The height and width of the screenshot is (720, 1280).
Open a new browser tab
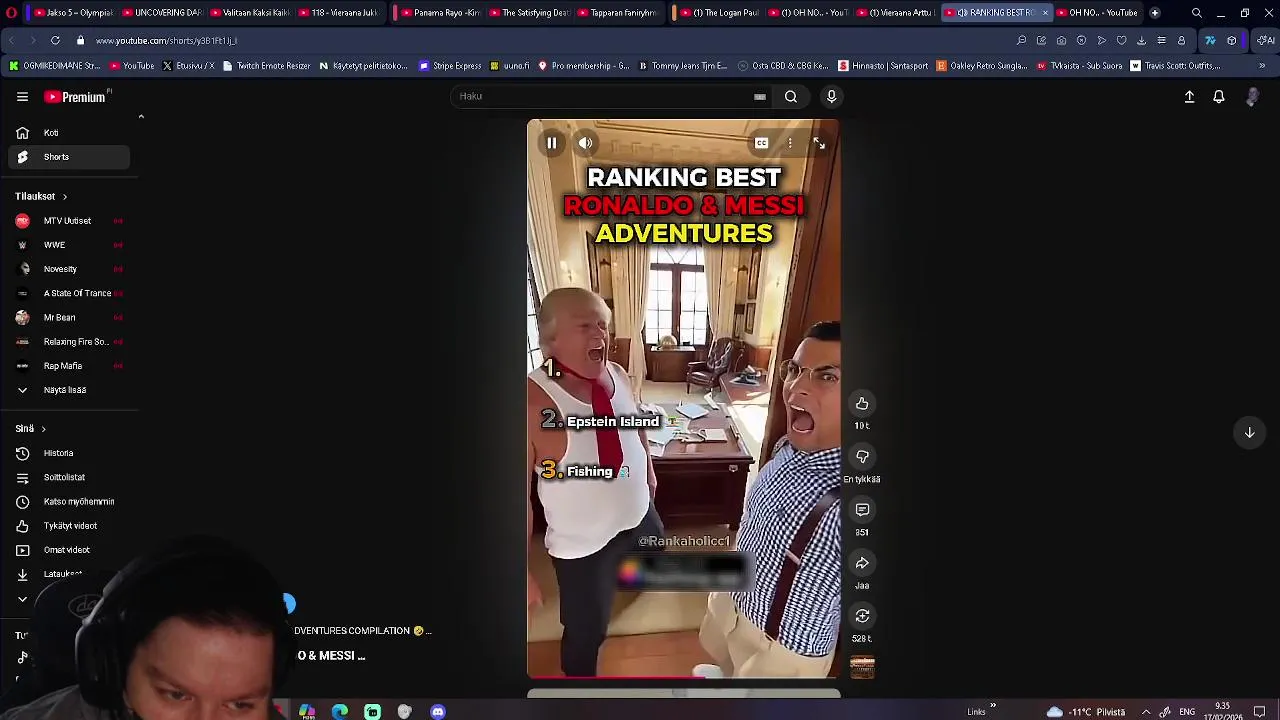1154,13
